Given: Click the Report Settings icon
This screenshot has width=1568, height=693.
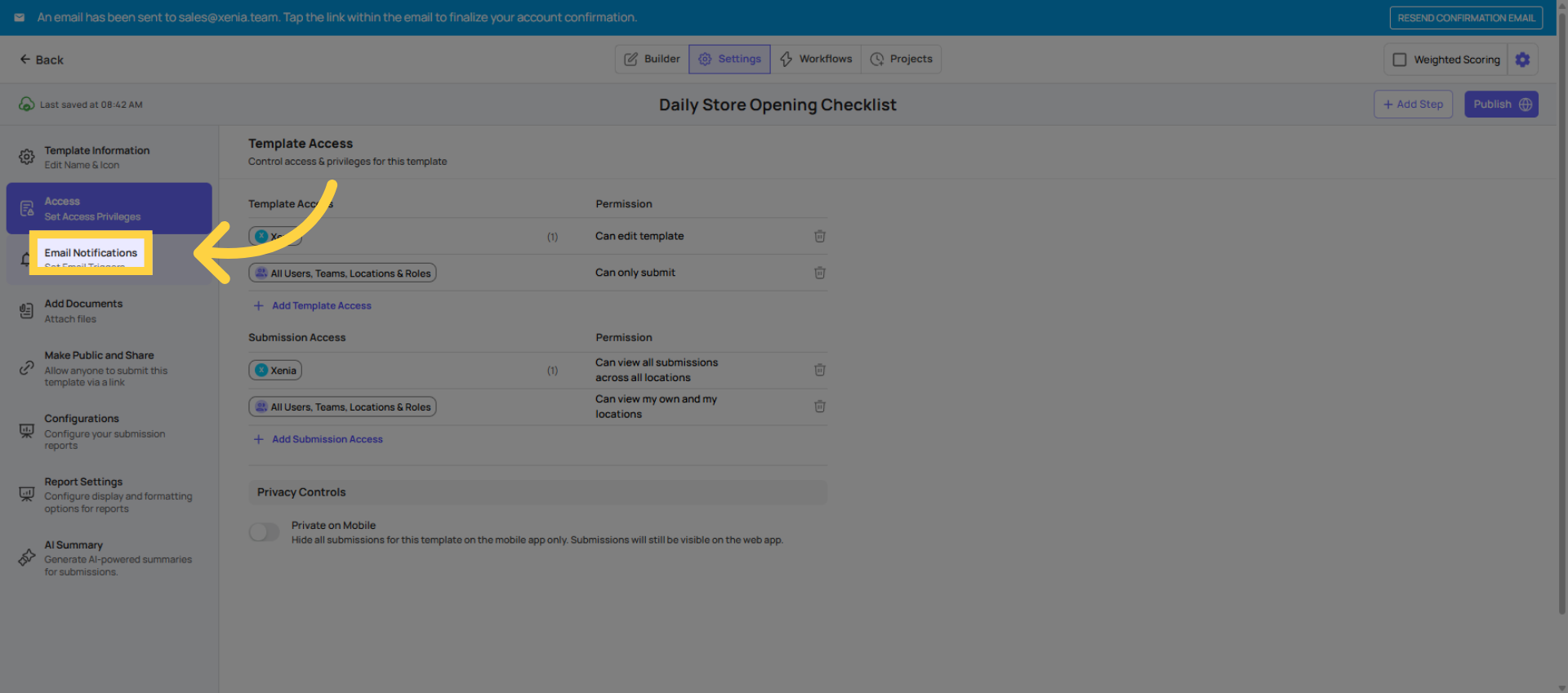Looking at the screenshot, I should click(27, 494).
